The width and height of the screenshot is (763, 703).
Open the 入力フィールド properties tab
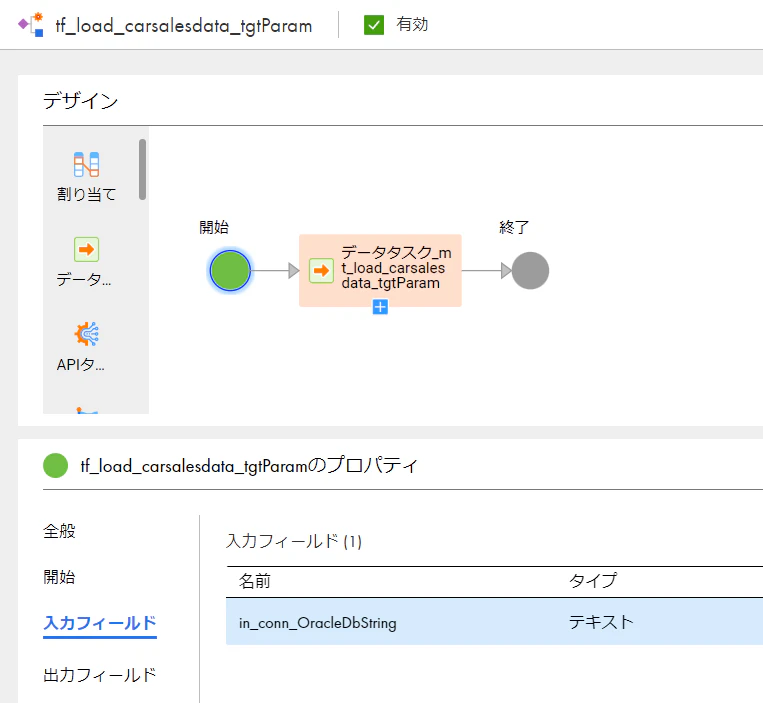pos(100,623)
